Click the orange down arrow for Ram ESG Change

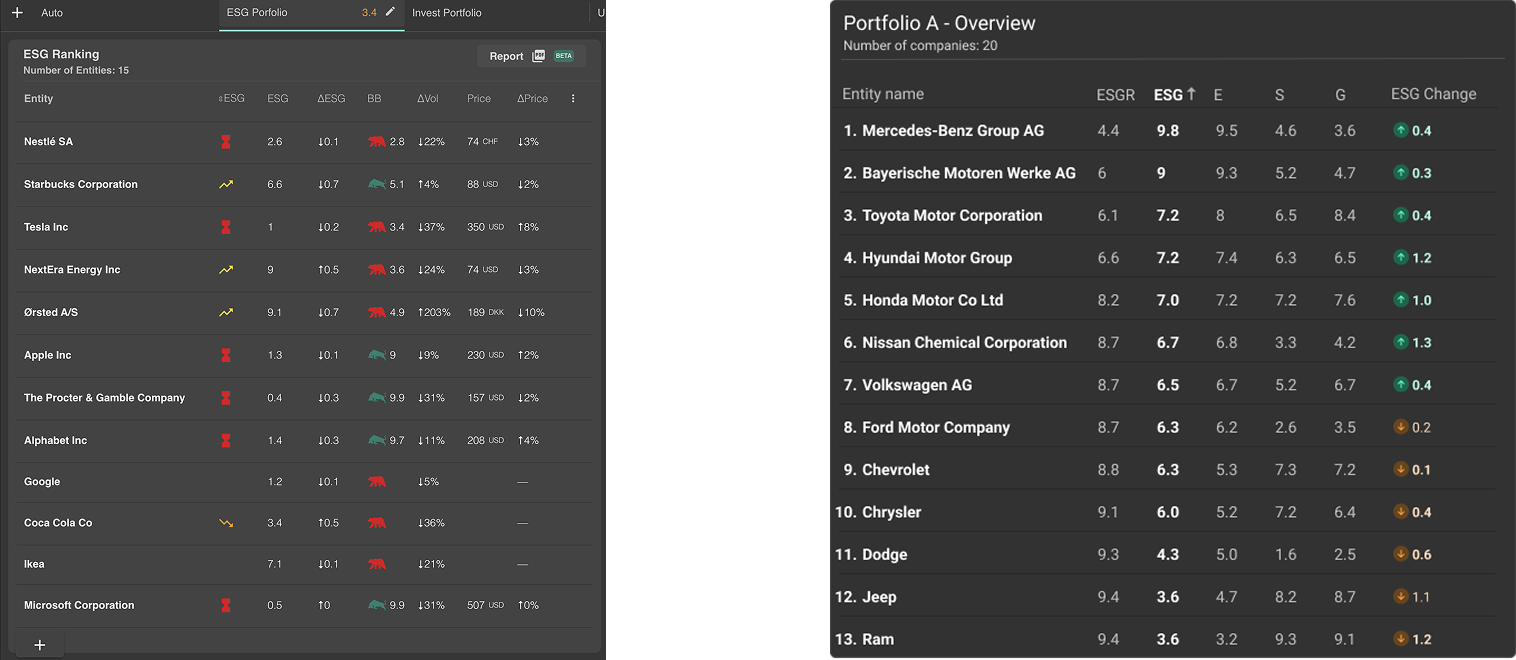[x=1400, y=639]
